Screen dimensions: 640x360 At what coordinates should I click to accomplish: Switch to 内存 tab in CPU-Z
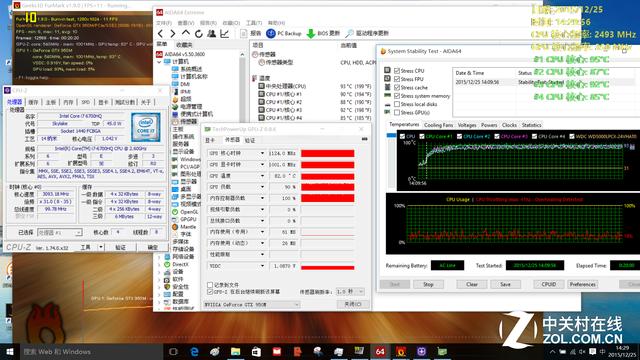click(68, 102)
